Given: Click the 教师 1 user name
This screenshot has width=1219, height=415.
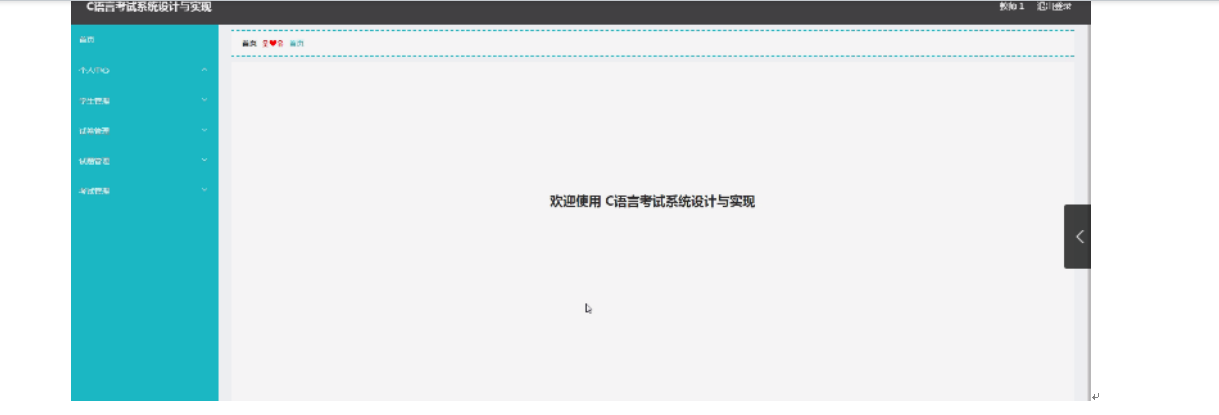Looking at the screenshot, I should 1012,7.
